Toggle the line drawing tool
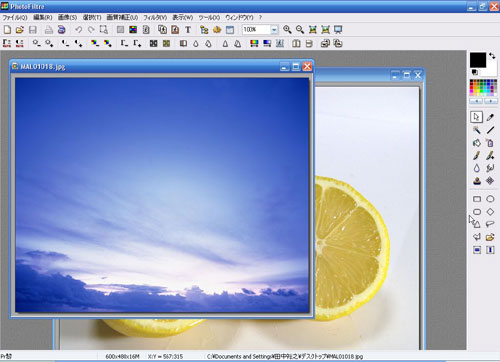Viewport: 500px width, 362px height. tap(490, 130)
